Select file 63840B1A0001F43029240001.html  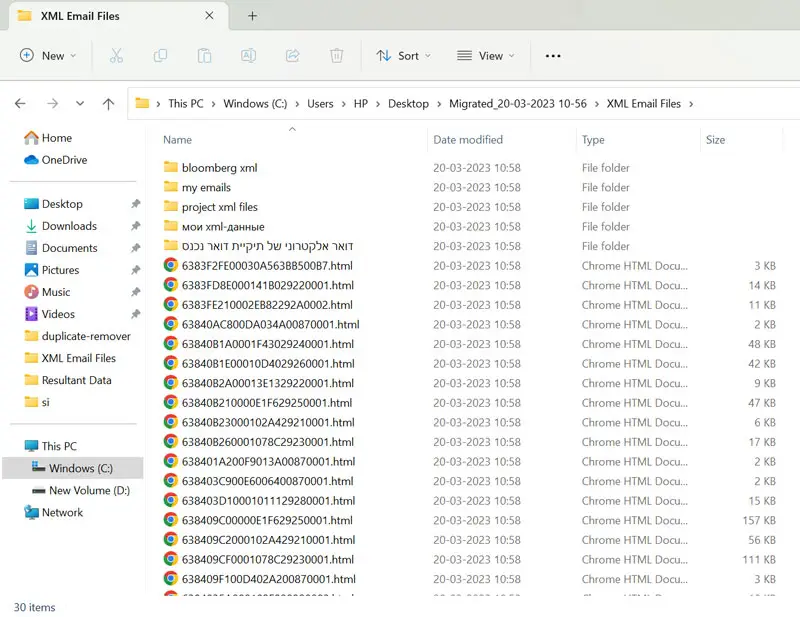point(267,344)
